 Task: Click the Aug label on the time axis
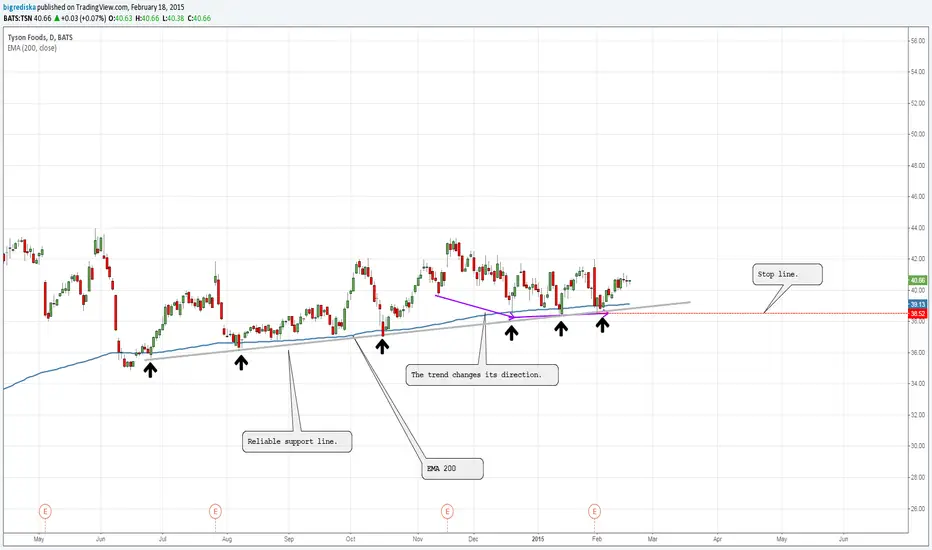(x=226, y=539)
